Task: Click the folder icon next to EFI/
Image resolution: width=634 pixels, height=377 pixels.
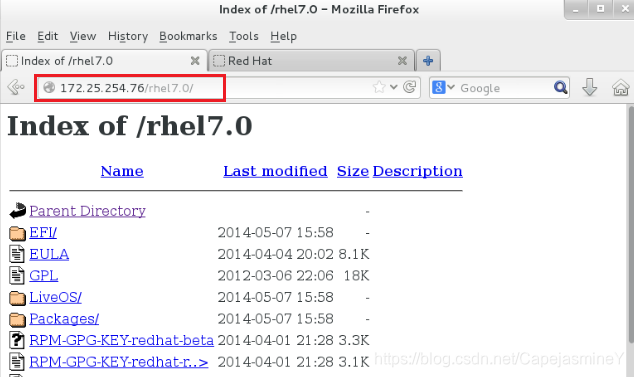Action: (x=17, y=233)
